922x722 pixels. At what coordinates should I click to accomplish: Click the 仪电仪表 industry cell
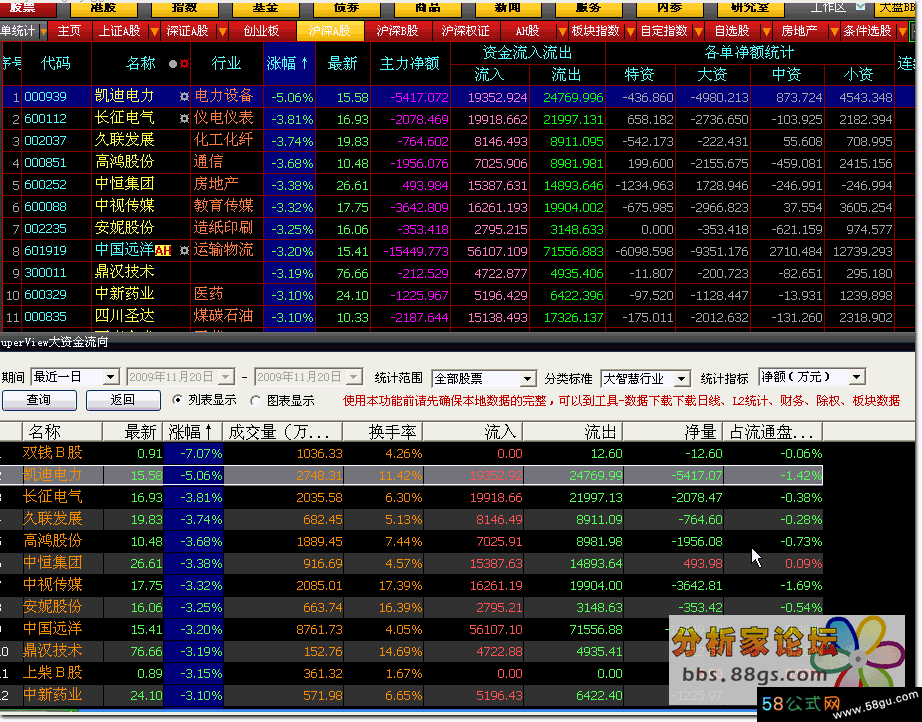[223, 118]
